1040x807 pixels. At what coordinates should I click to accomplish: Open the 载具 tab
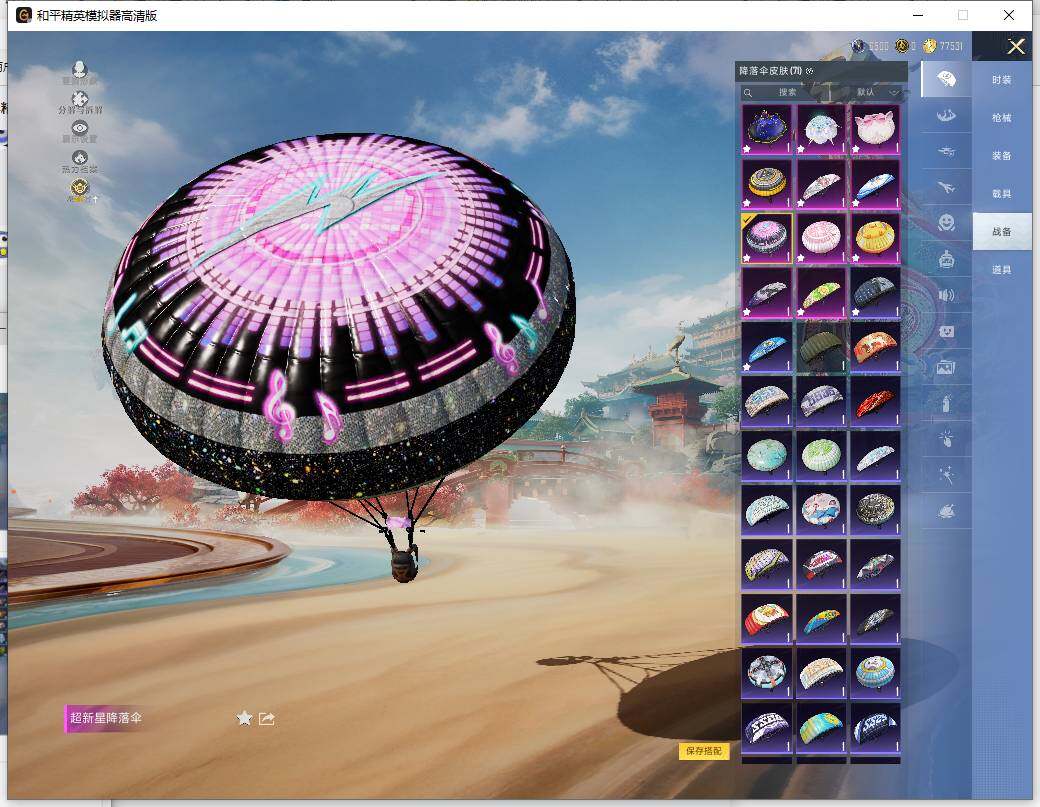[x=1001, y=193]
